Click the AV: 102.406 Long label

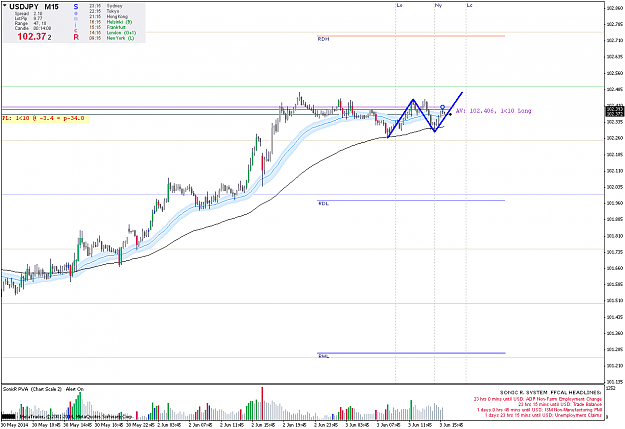click(493, 111)
